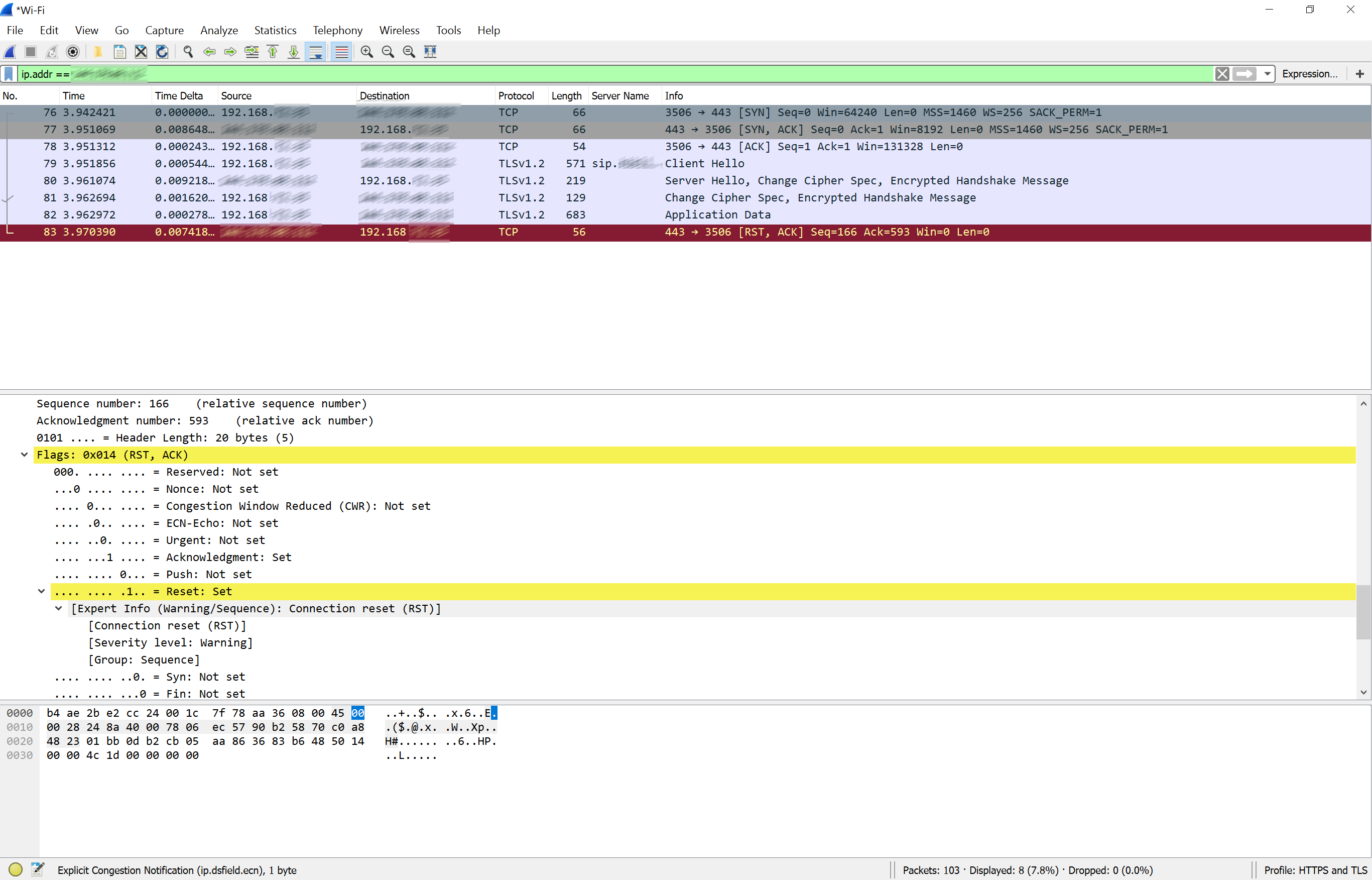Viewport: 1372px width, 880px height.
Task: Zoom in on the packet list text
Action: pos(366,51)
